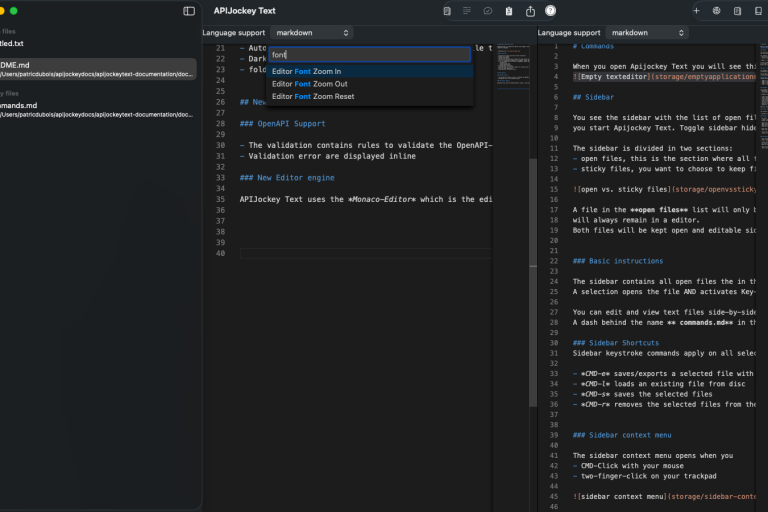Click the checkmark circle validation icon

point(488,11)
